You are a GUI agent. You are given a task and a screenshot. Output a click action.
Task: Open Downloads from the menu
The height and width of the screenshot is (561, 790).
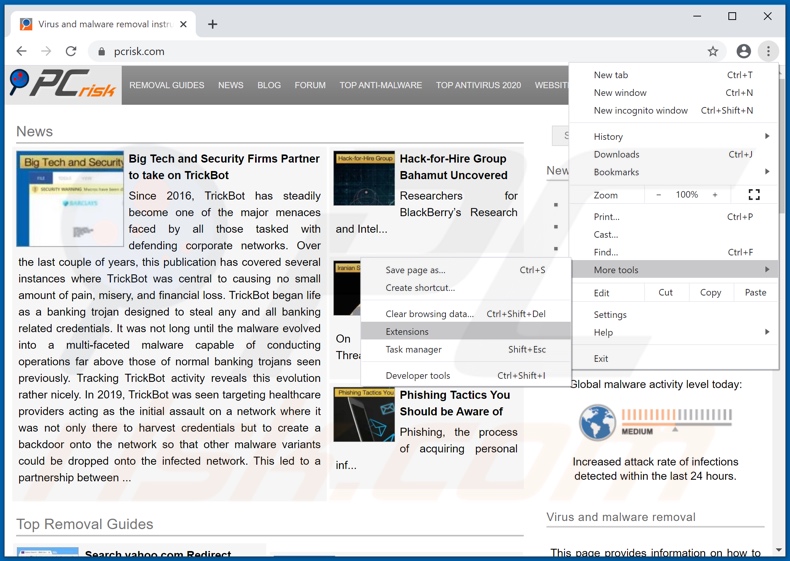pyautogui.click(x=674, y=154)
